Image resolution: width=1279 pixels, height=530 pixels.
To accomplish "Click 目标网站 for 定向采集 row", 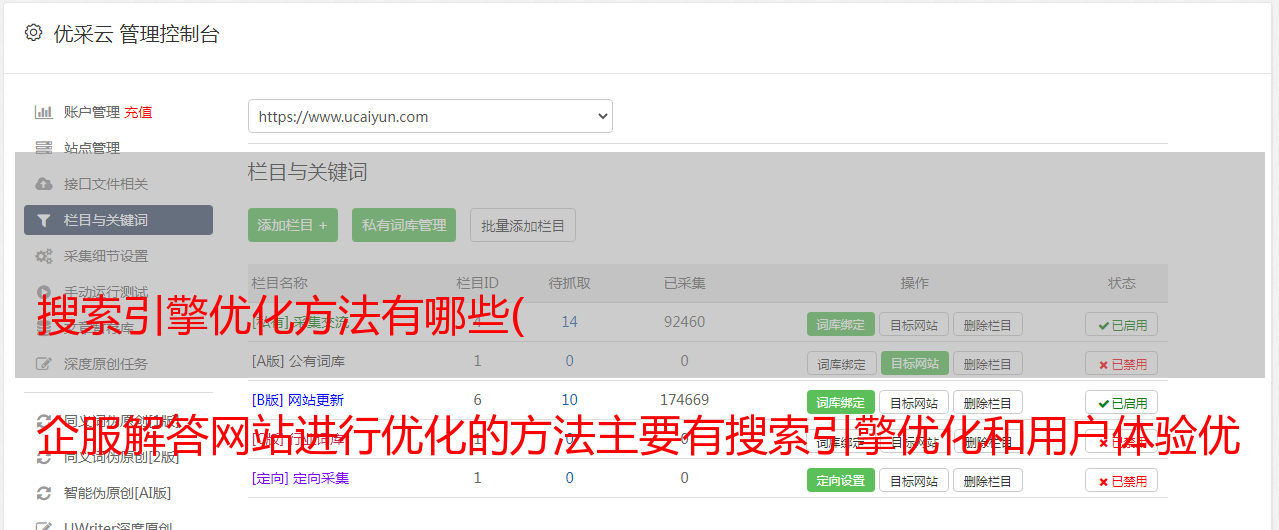I will 914,480.
